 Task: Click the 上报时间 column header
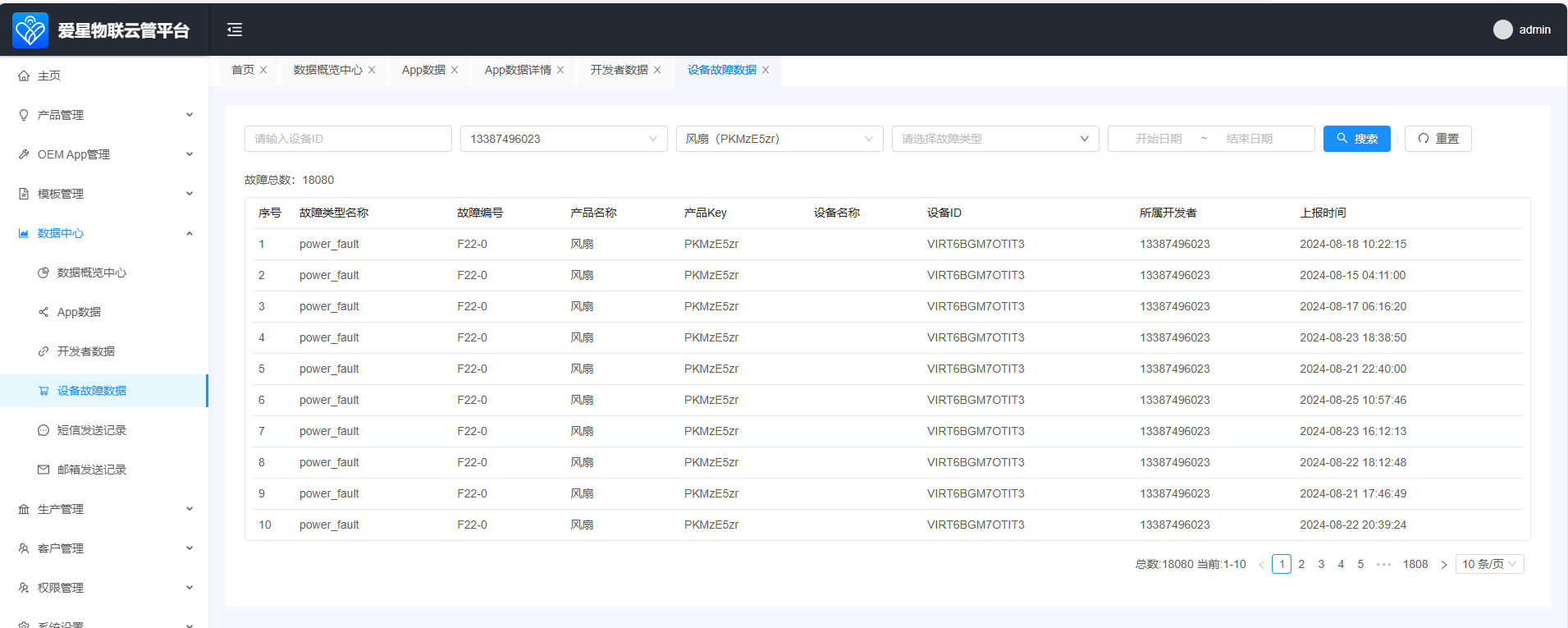pos(1323,213)
